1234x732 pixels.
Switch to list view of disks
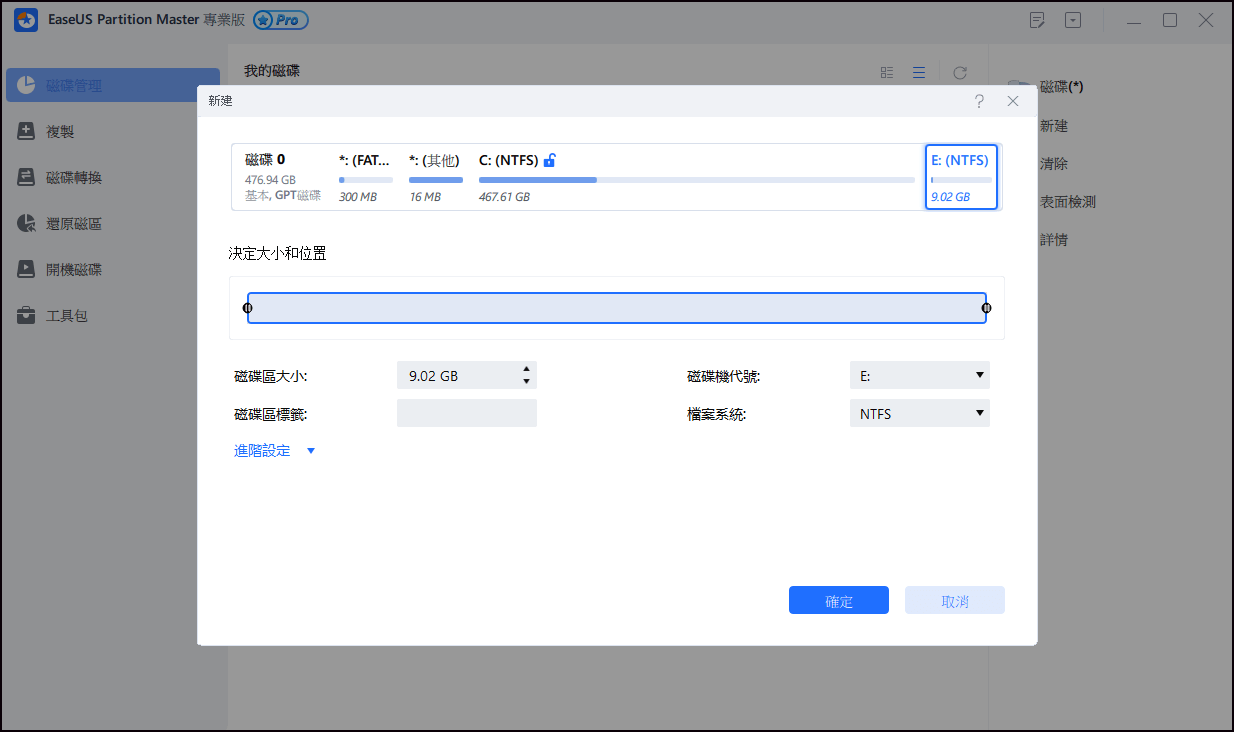919,72
